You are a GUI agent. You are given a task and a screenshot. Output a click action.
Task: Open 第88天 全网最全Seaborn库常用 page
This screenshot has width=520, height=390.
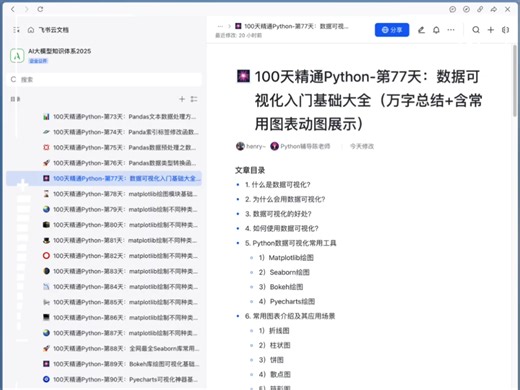pyautogui.click(x=104, y=349)
